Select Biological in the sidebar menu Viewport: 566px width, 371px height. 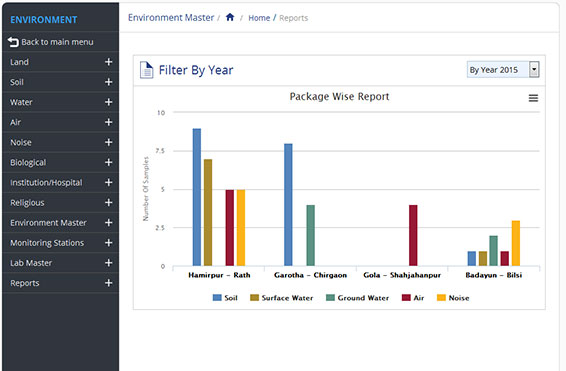61,162
